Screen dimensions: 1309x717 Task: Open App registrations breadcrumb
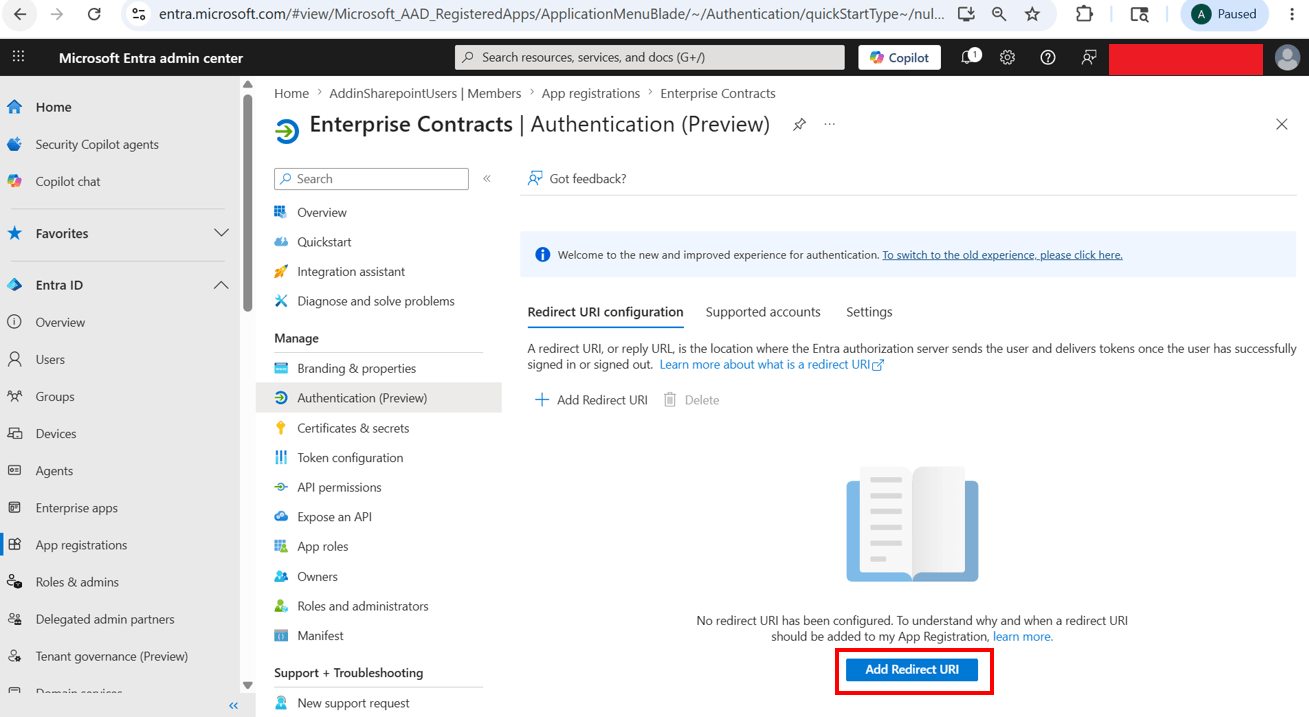[x=590, y=93]
